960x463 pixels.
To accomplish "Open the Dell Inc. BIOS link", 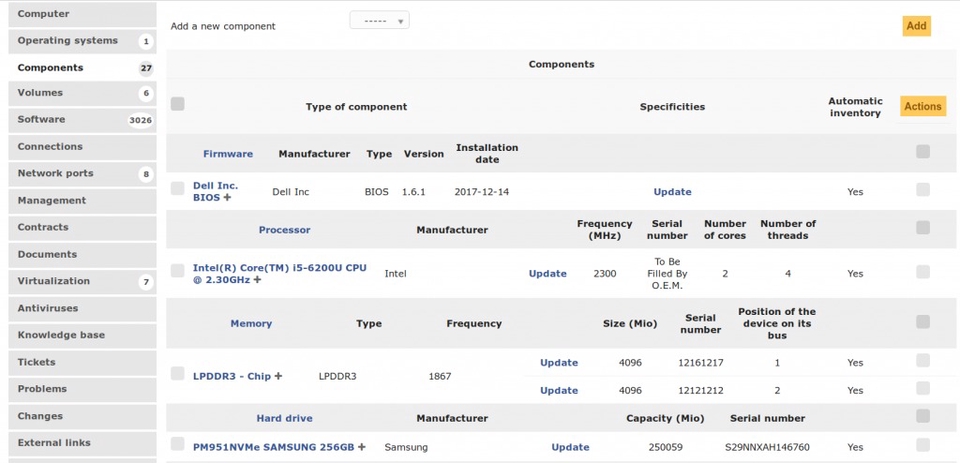I will coord(216,192).
